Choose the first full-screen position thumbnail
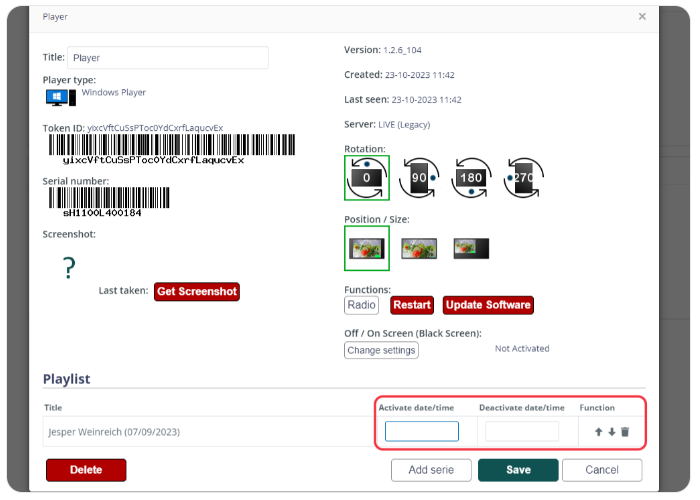Screen dimensions: 700x500 tap(367, 248)
